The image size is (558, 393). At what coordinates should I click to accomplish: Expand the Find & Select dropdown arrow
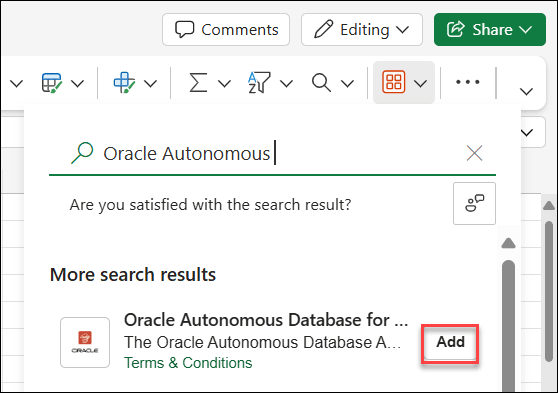[347, 84]
